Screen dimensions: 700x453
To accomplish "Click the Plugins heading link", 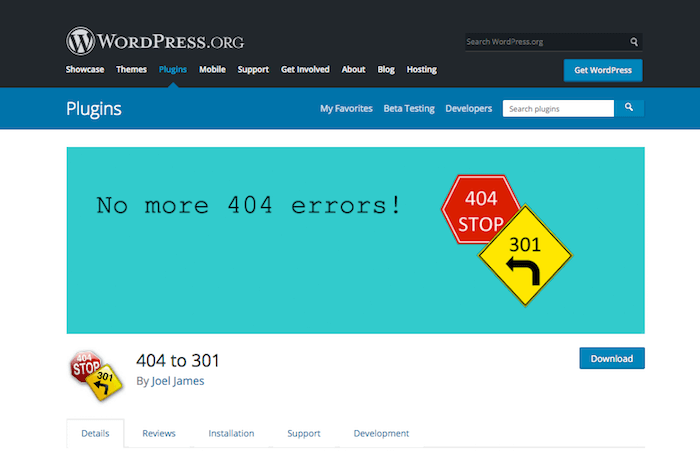I will tap(94, 109).
